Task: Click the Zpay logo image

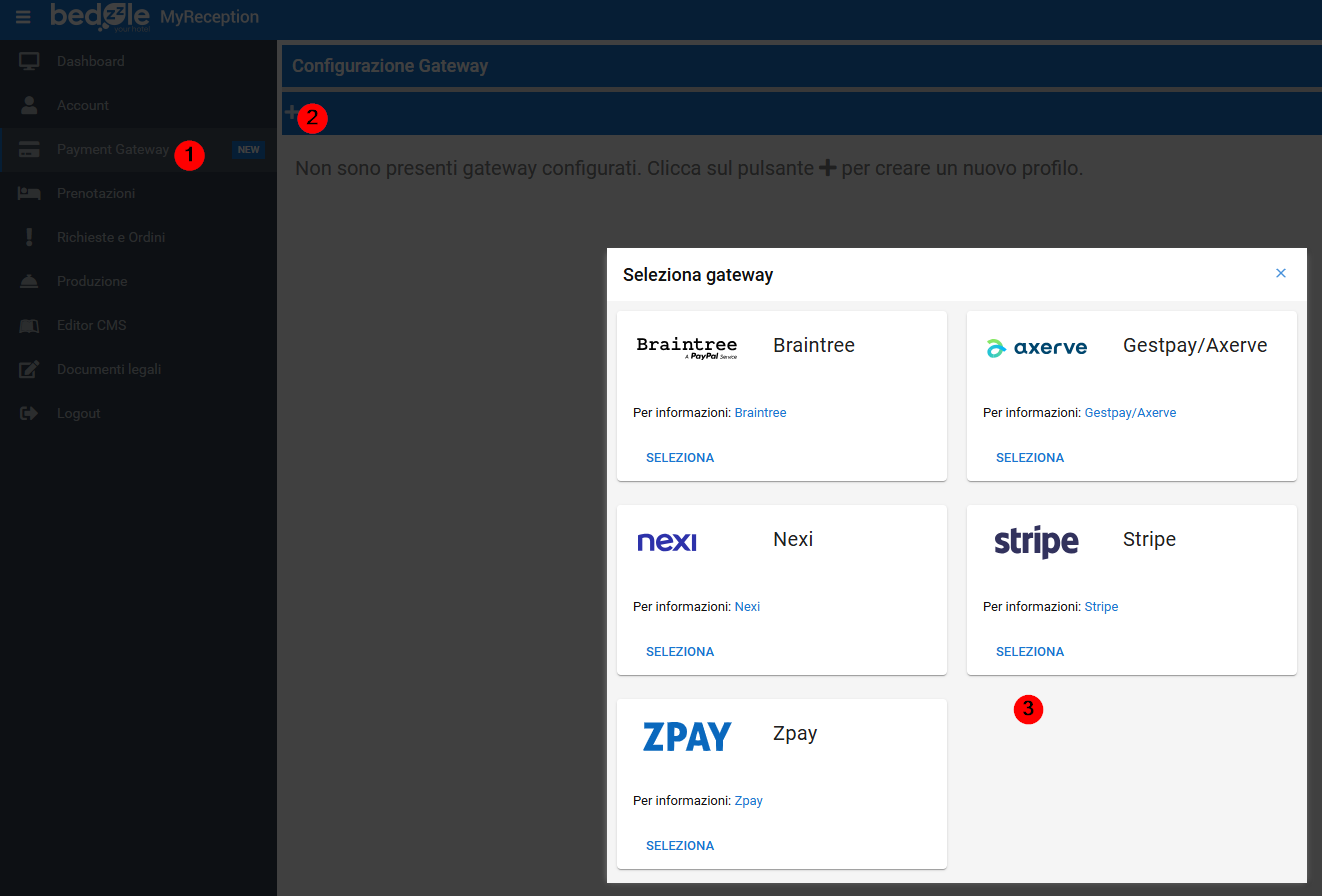Action: (687, 737)
